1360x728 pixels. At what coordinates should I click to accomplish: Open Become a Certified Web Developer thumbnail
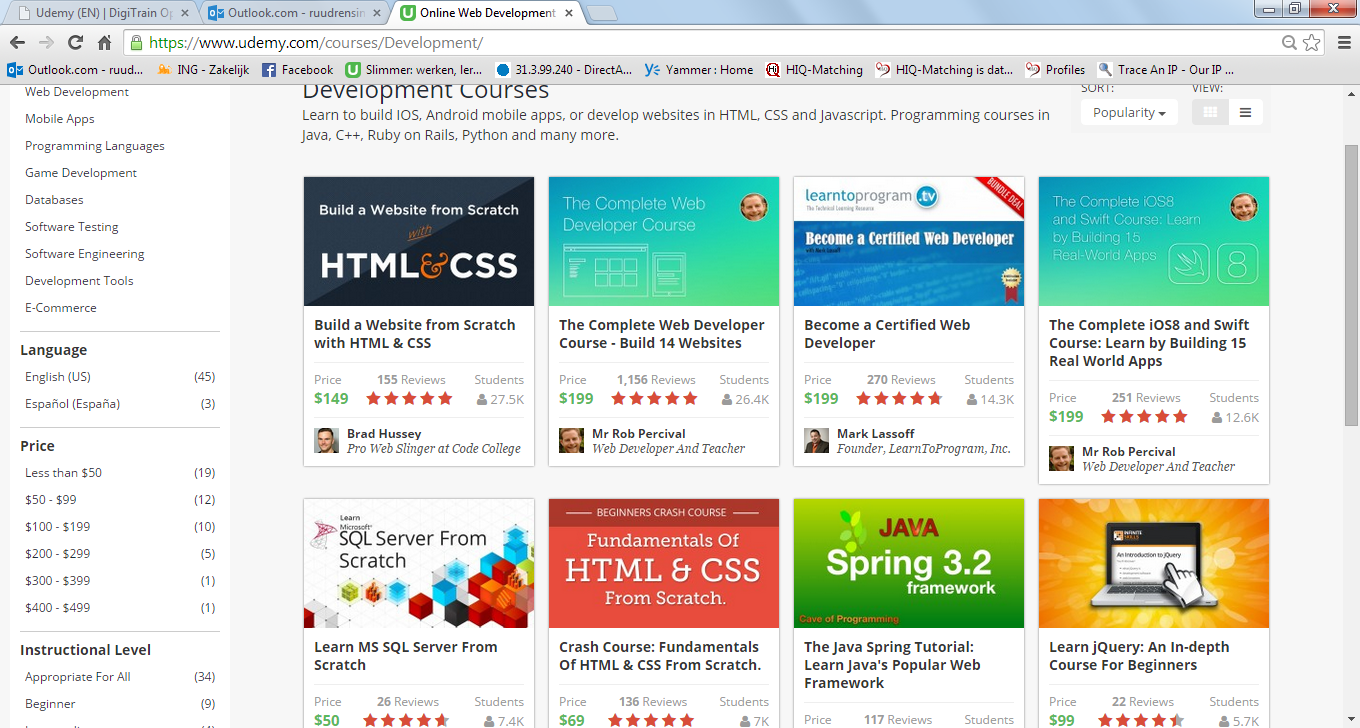point(909,241)
